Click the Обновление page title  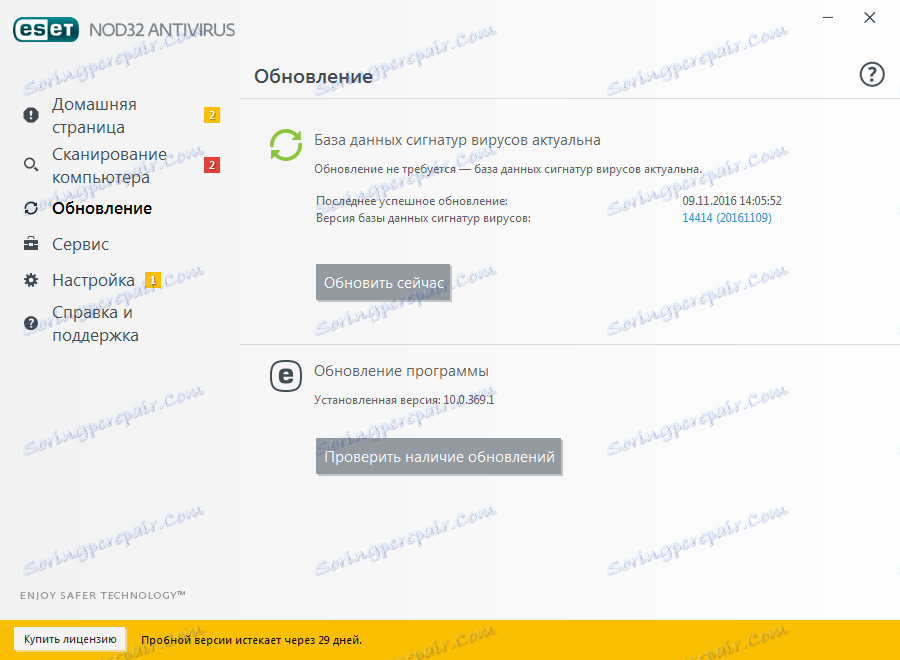313,76
